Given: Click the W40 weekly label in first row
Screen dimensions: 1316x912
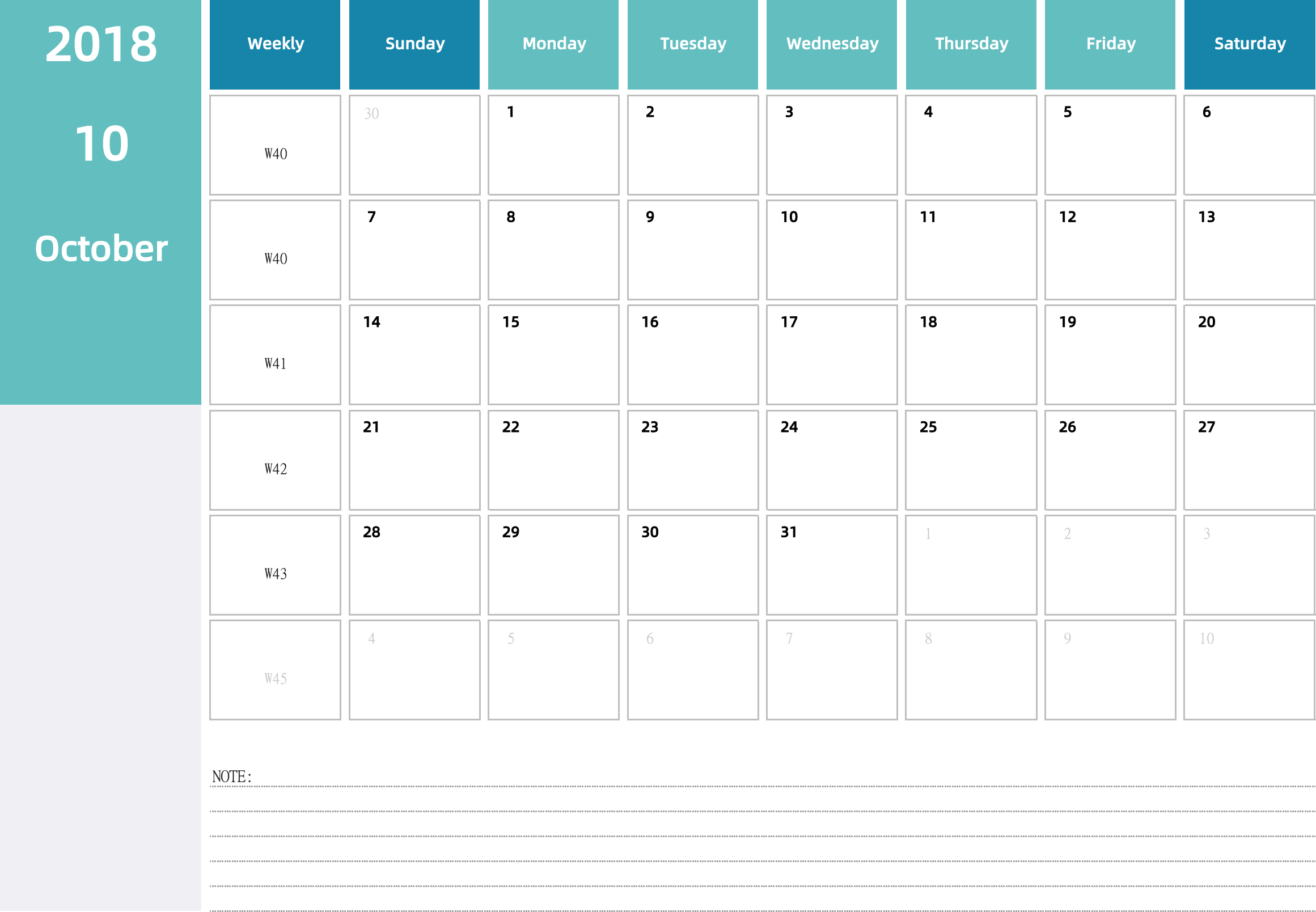Looking at the screenshot, I should [277, 153].
